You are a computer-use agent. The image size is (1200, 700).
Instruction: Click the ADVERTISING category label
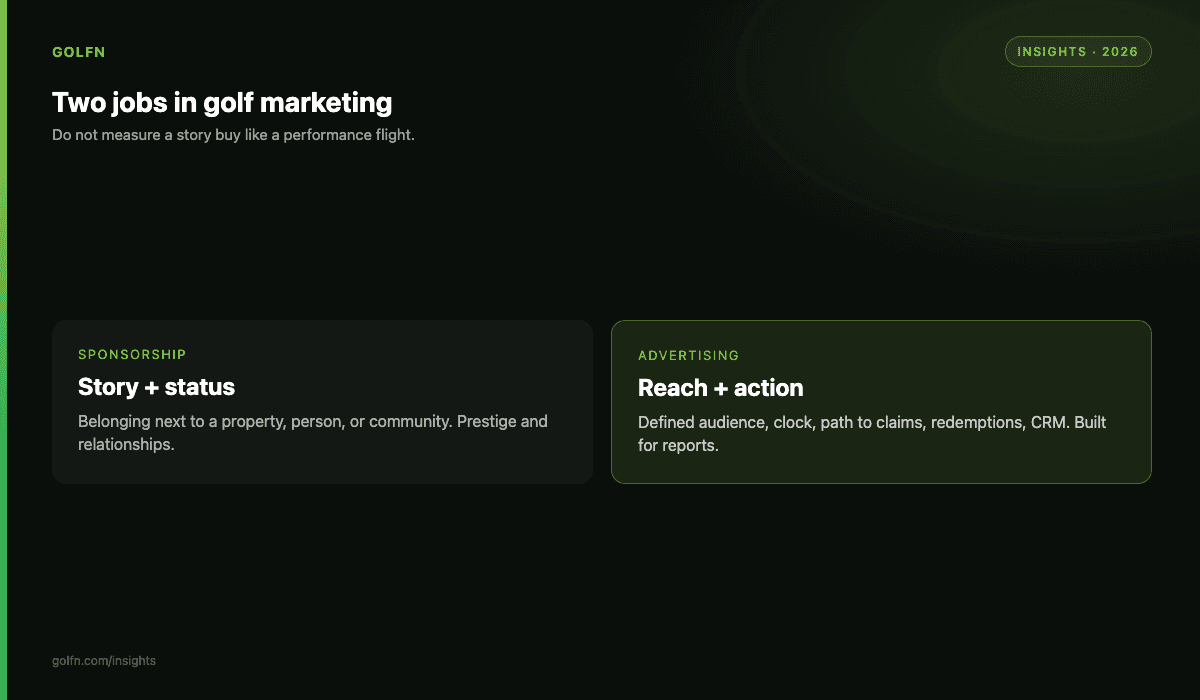tap(689, 355)
